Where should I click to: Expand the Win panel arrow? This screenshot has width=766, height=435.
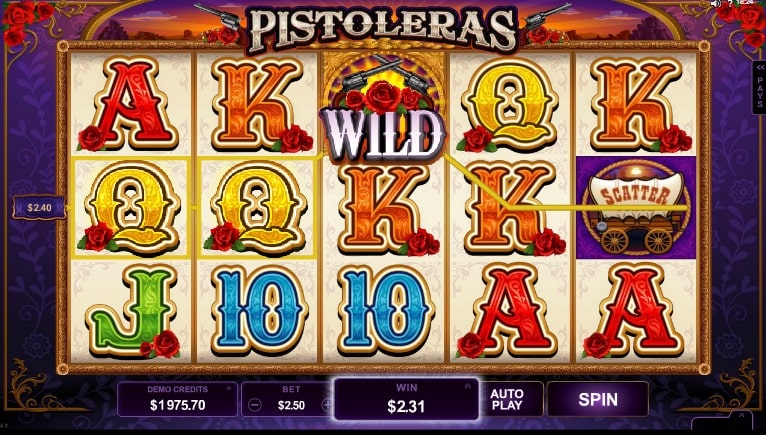pyautogui.click(x=467, y=386)
